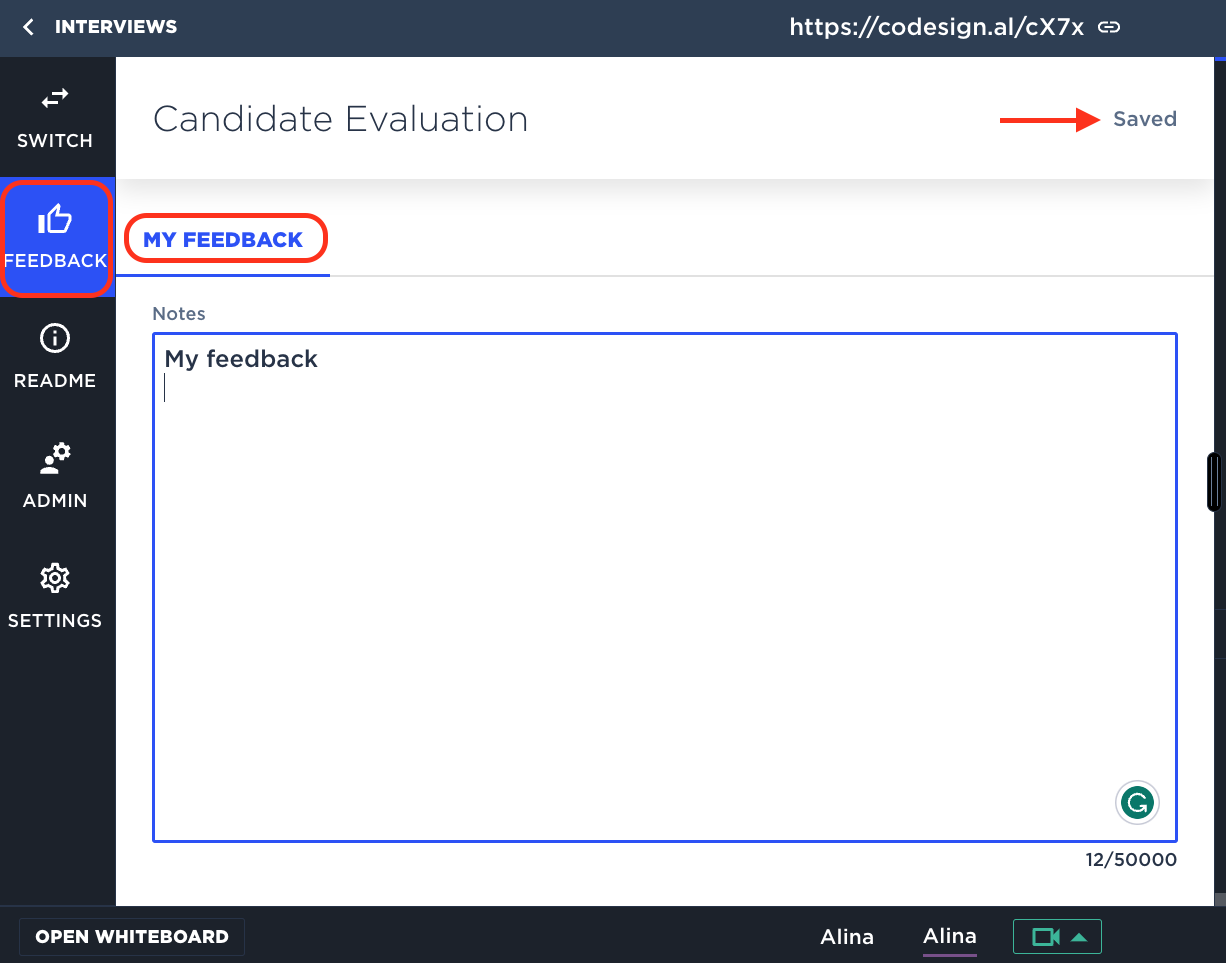Go back using the chevron beside INTERVIEWS
The width and height of the screenshot is (1226, 963).
(28, 27)
